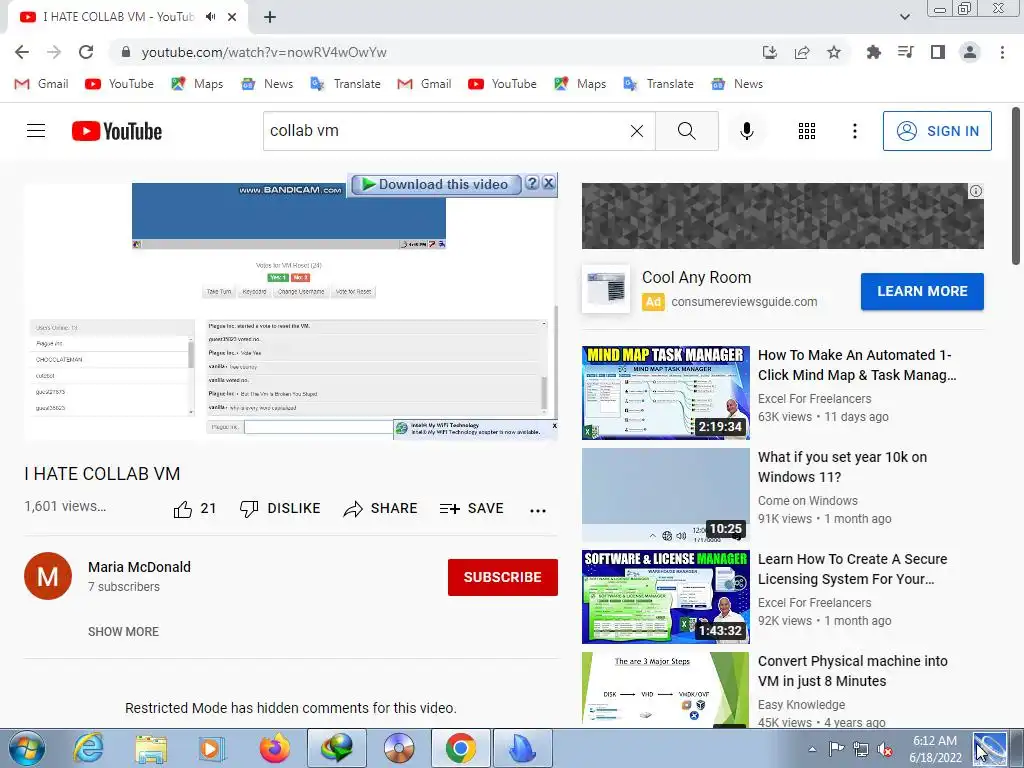Switch to Chrome on the taskbar
Viewport: 1024px width, 768px height.
click(460, 748)
